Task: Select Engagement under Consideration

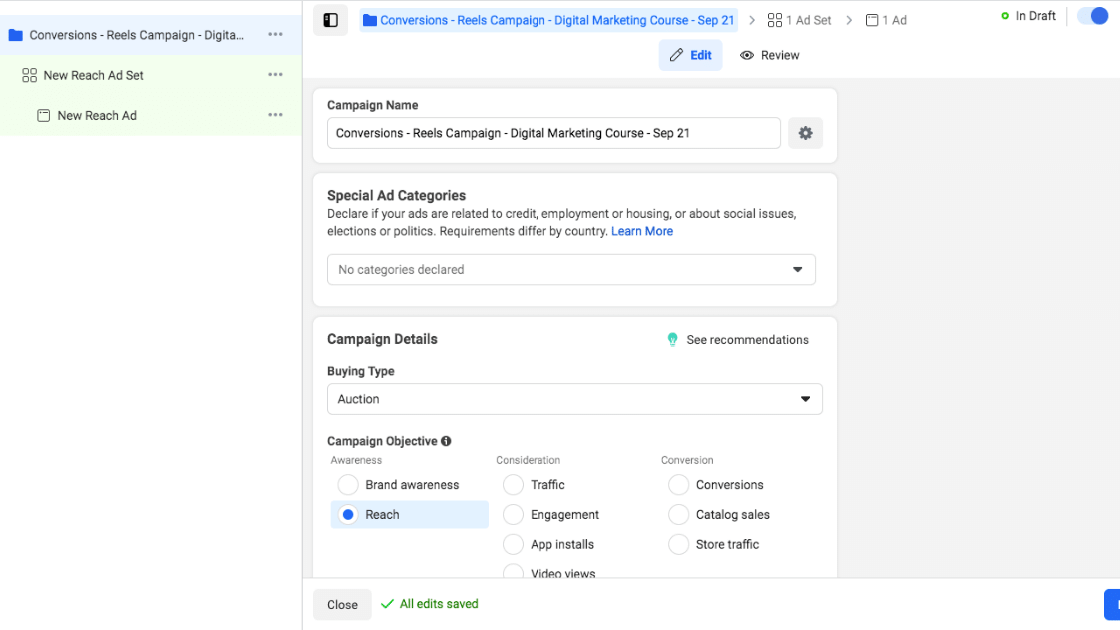Action: coord(513,514)
